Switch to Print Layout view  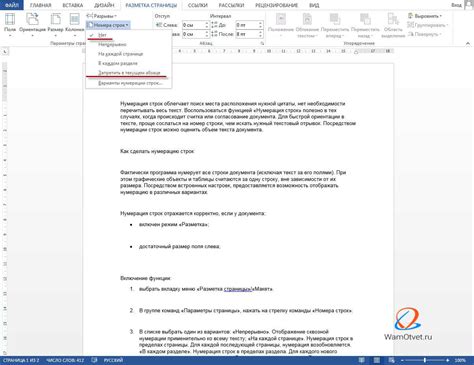coord(377,360)
